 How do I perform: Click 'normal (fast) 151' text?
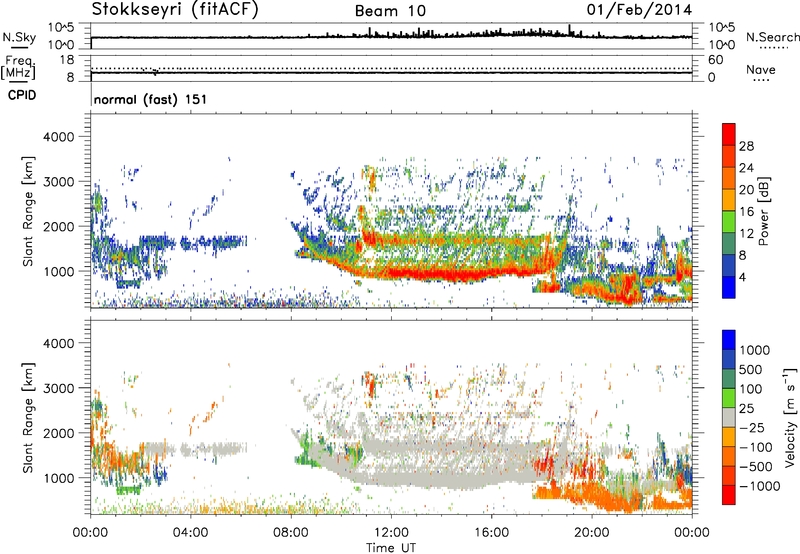point(151,99)
